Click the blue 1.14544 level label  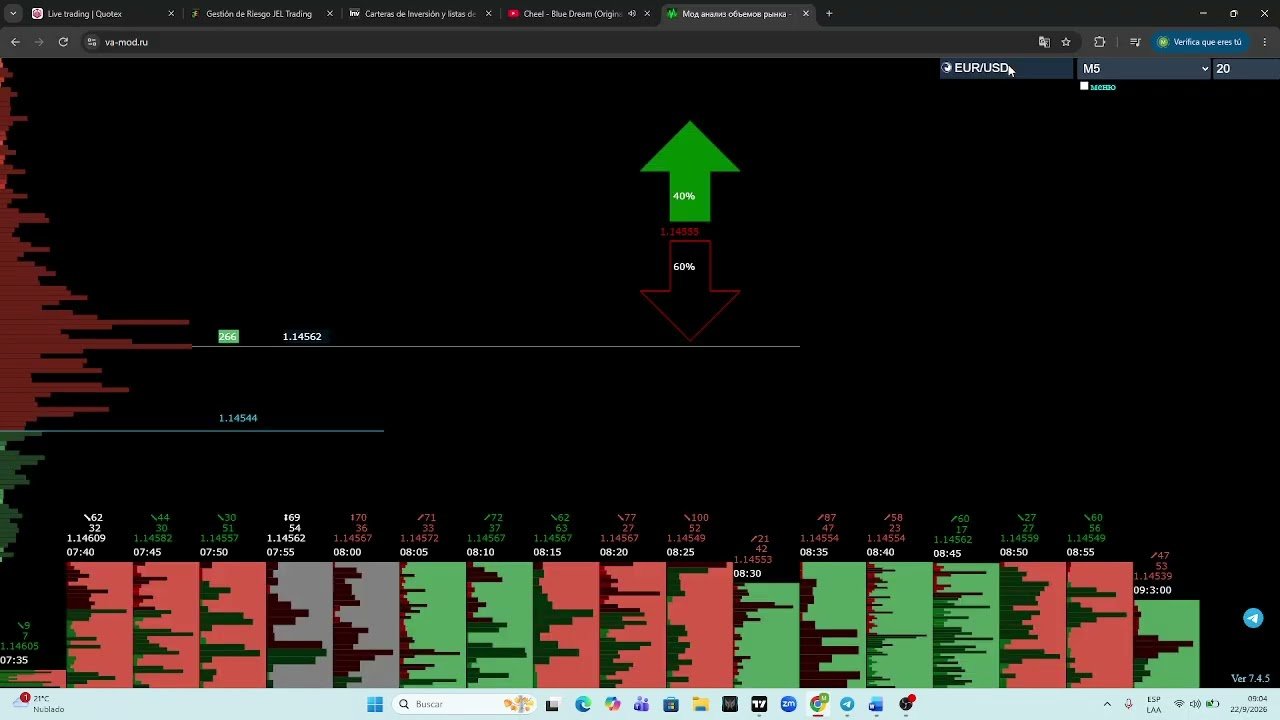pyautogui.click(x=238, y=418)
